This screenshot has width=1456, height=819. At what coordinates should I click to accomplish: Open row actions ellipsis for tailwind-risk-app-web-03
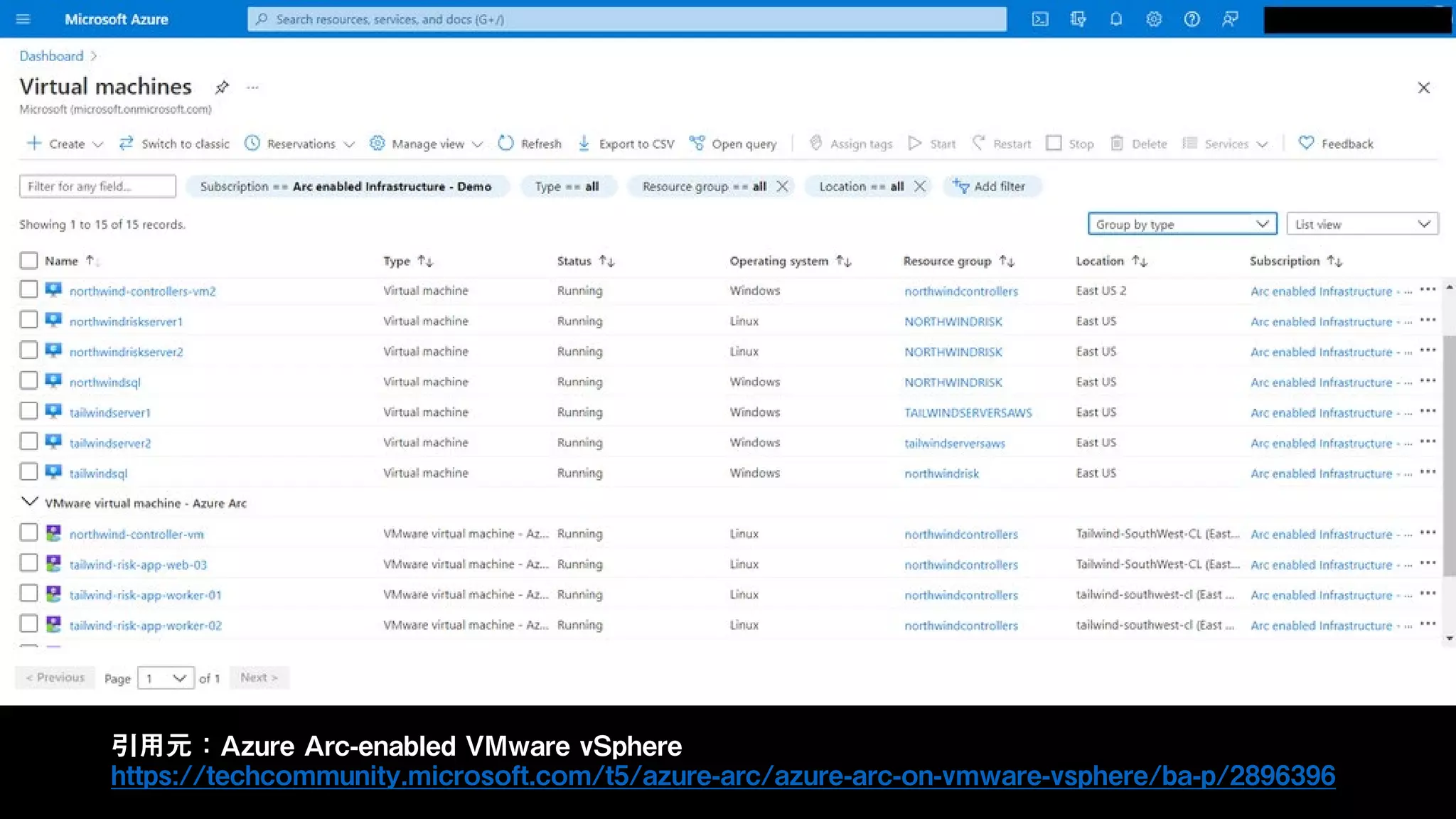1428,563
